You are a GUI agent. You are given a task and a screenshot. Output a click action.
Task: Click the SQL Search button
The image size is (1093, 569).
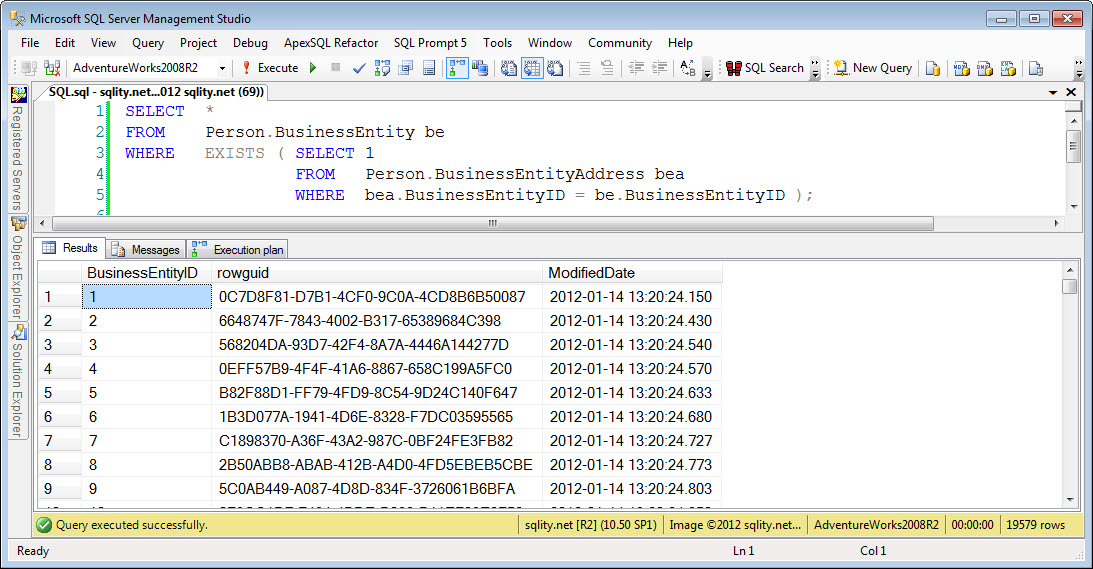pyautogui.click(x=765, y=68)
